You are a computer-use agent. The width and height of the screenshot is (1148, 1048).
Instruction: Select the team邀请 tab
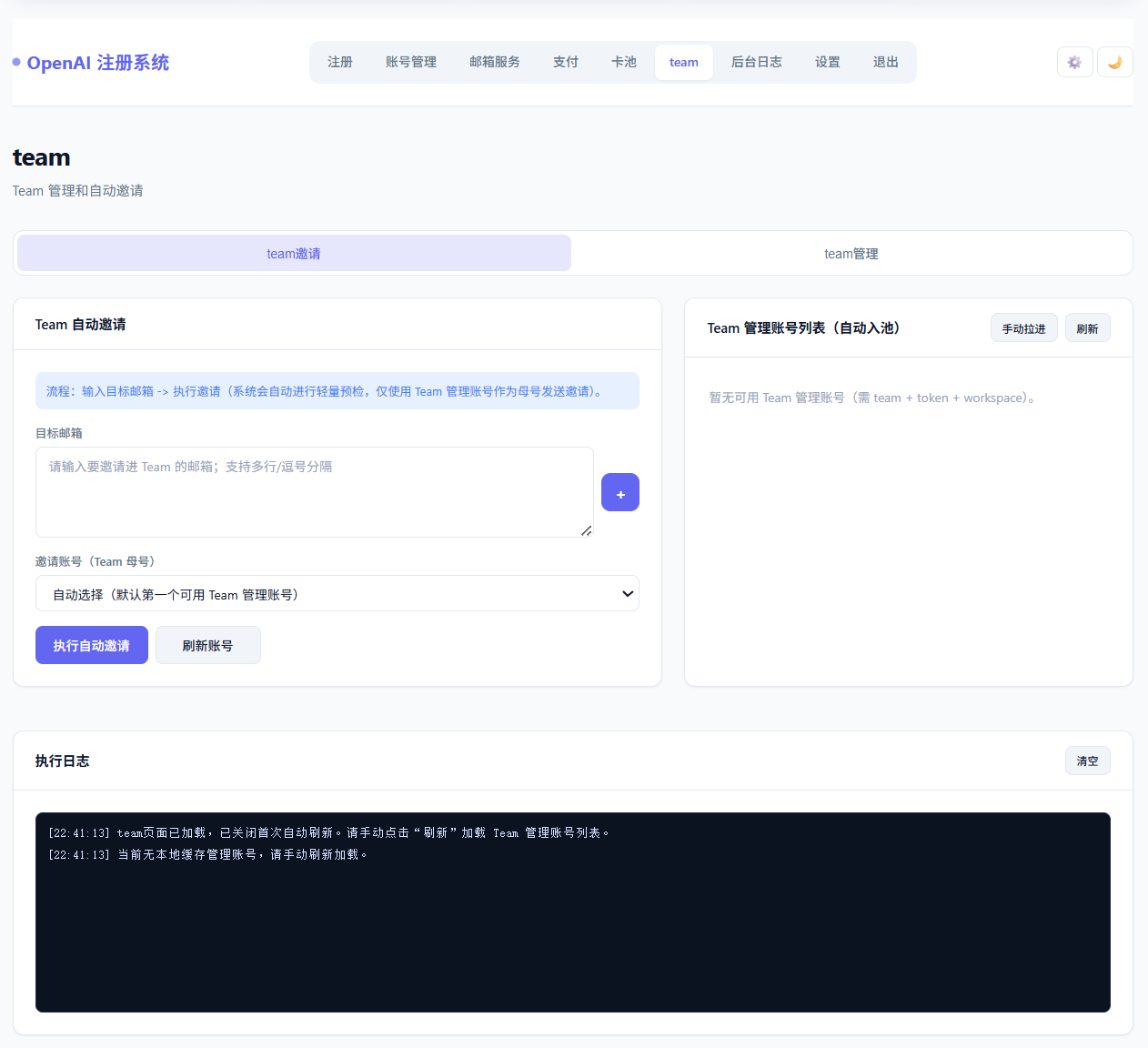293,253
